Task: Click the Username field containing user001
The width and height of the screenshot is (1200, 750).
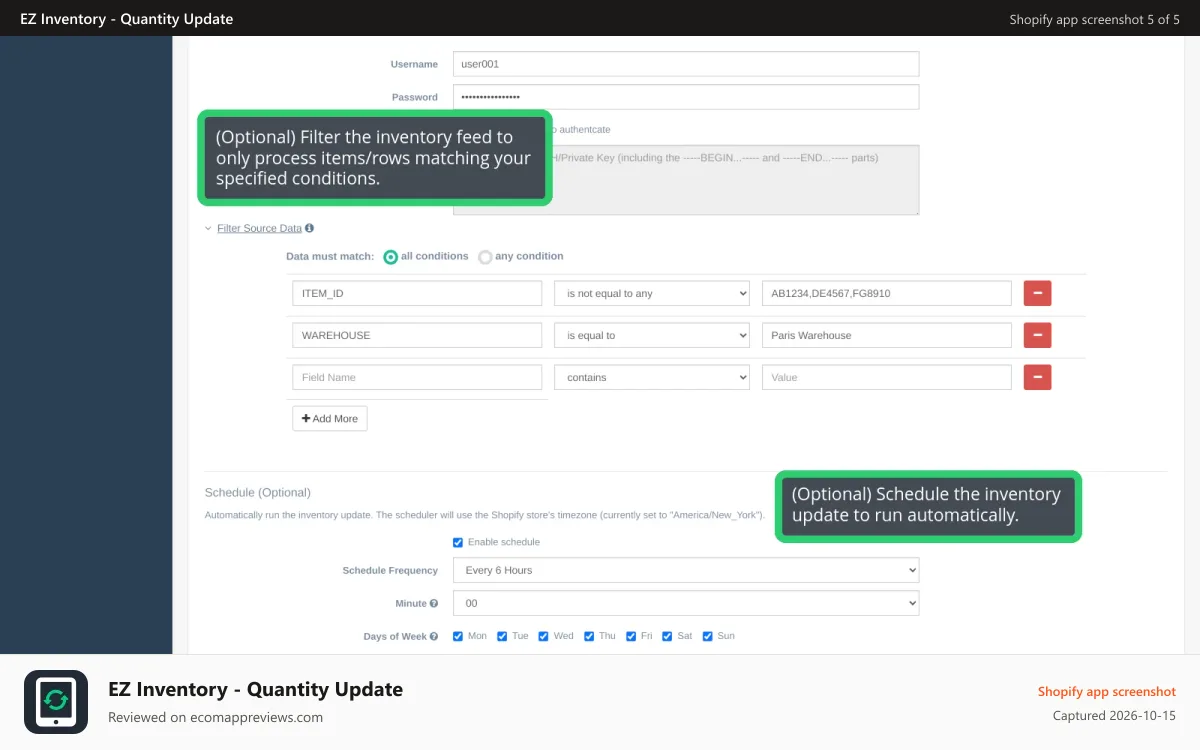Action: click(686, 64)
